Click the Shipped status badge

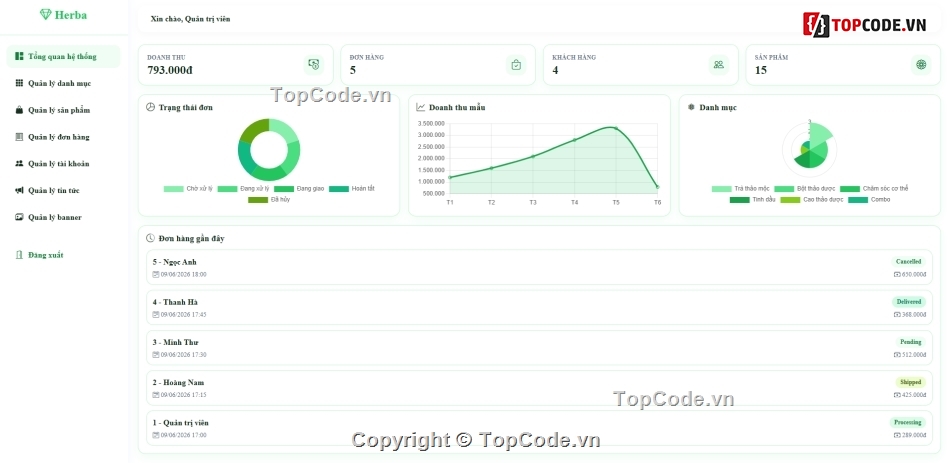[x=911, y=382]
